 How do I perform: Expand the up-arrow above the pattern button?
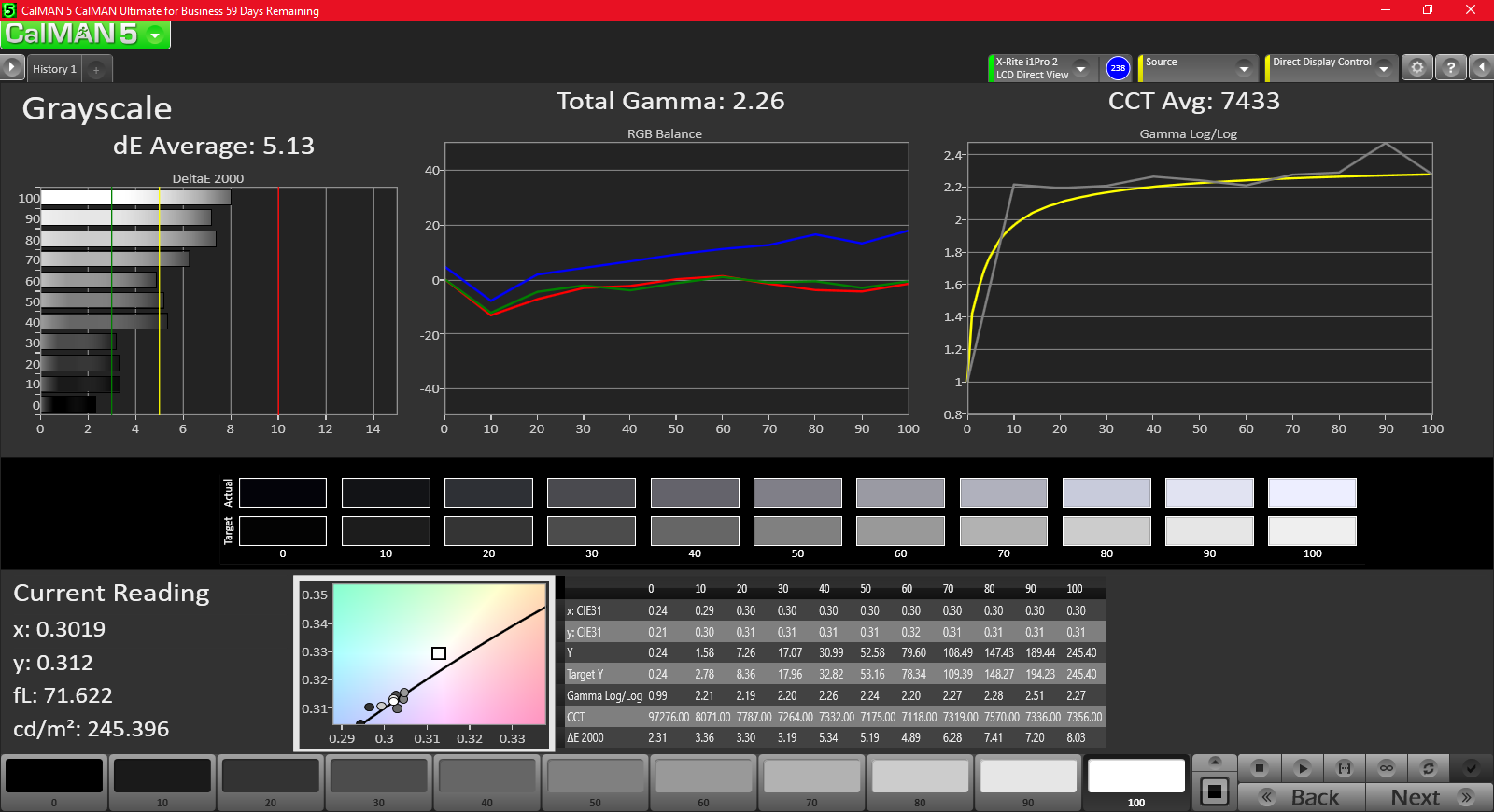click(1215, 763)
